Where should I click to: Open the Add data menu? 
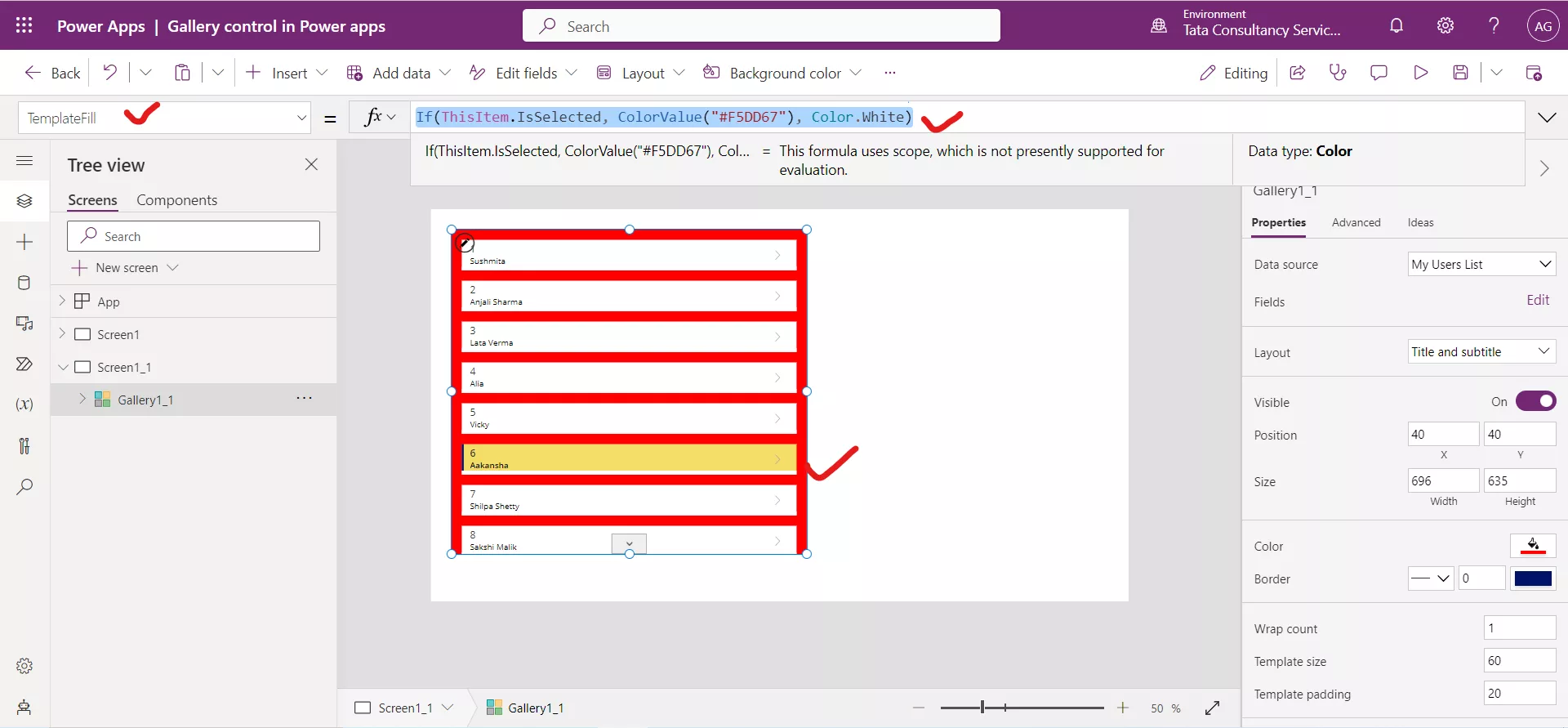tap(399, 73)
